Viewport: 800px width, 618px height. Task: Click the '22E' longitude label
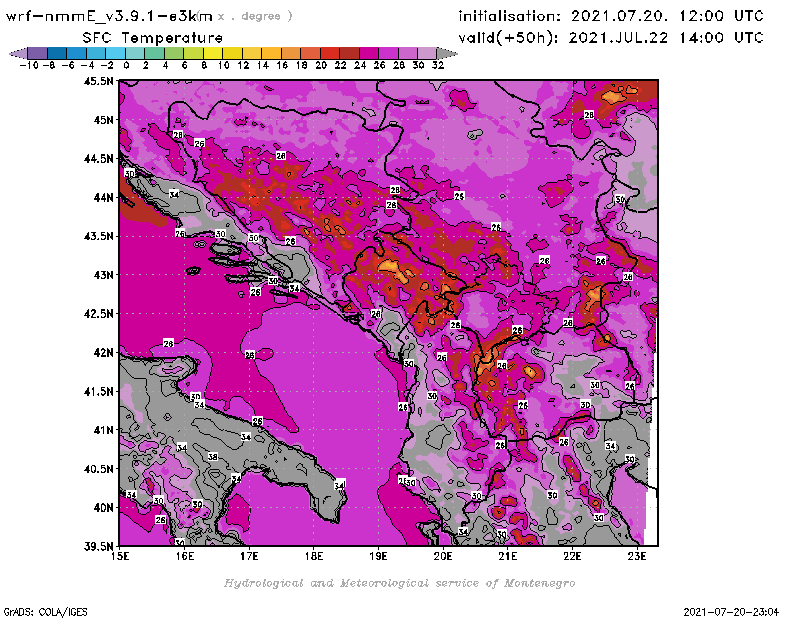tap(572, 556)
